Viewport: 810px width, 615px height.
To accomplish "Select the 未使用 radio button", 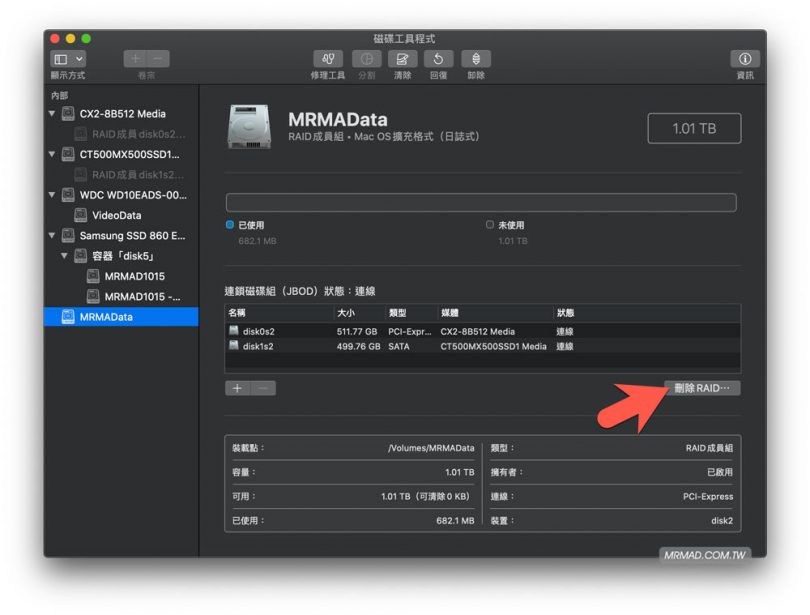I will (490, 224).
